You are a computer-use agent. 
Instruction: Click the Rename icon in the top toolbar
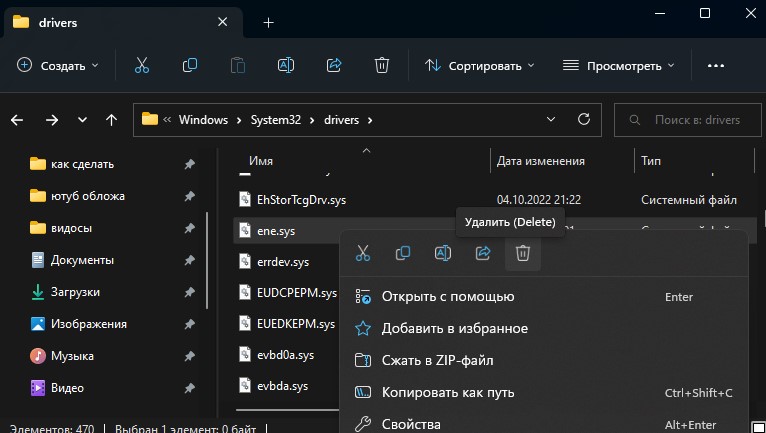pos(286,65)
